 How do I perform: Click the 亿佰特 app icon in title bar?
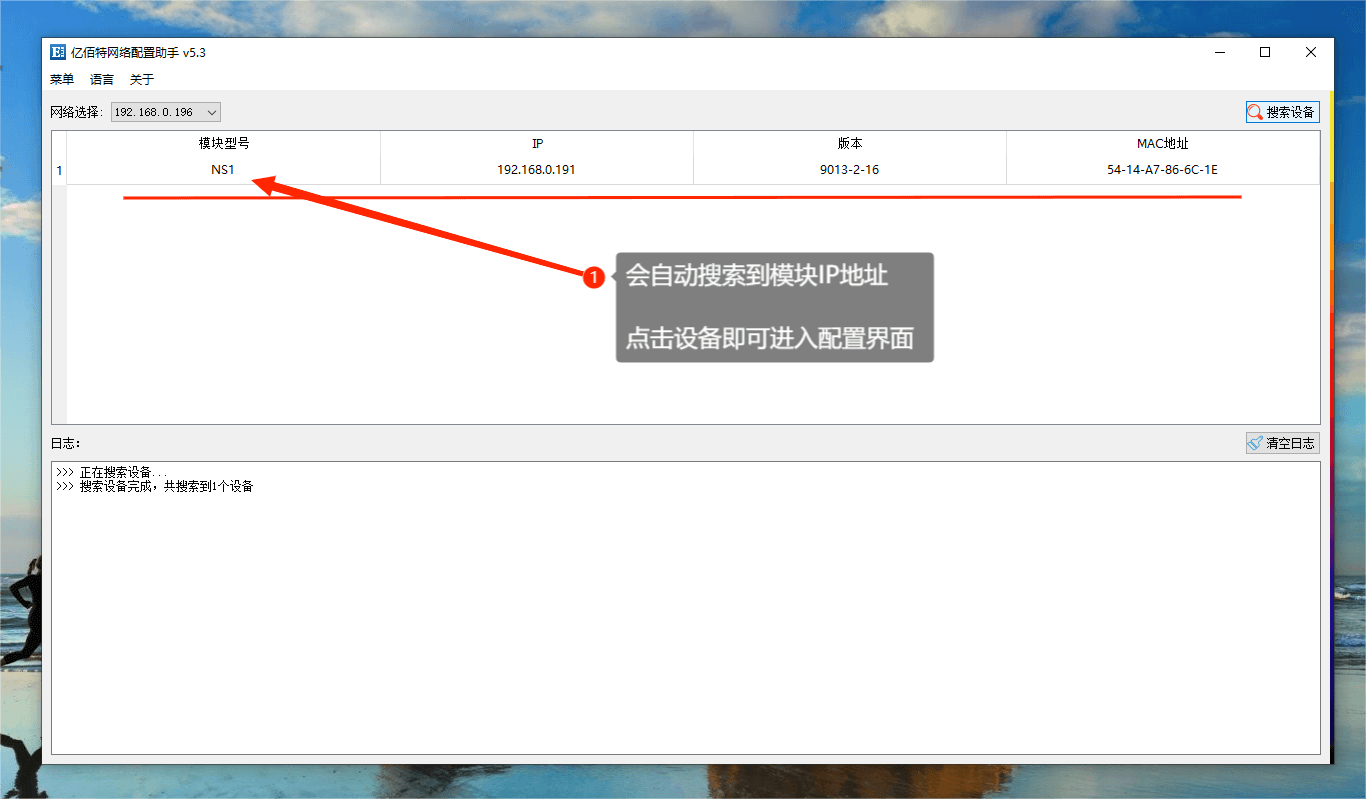pyautogui.click(x=58, y=53)
